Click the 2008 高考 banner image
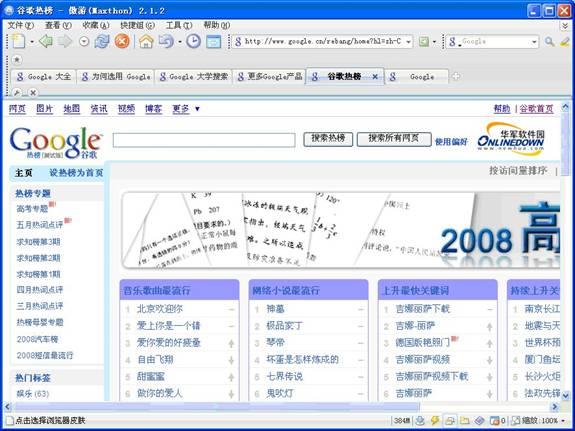Screen dimensions: 575x431 (x=341, y=230)
